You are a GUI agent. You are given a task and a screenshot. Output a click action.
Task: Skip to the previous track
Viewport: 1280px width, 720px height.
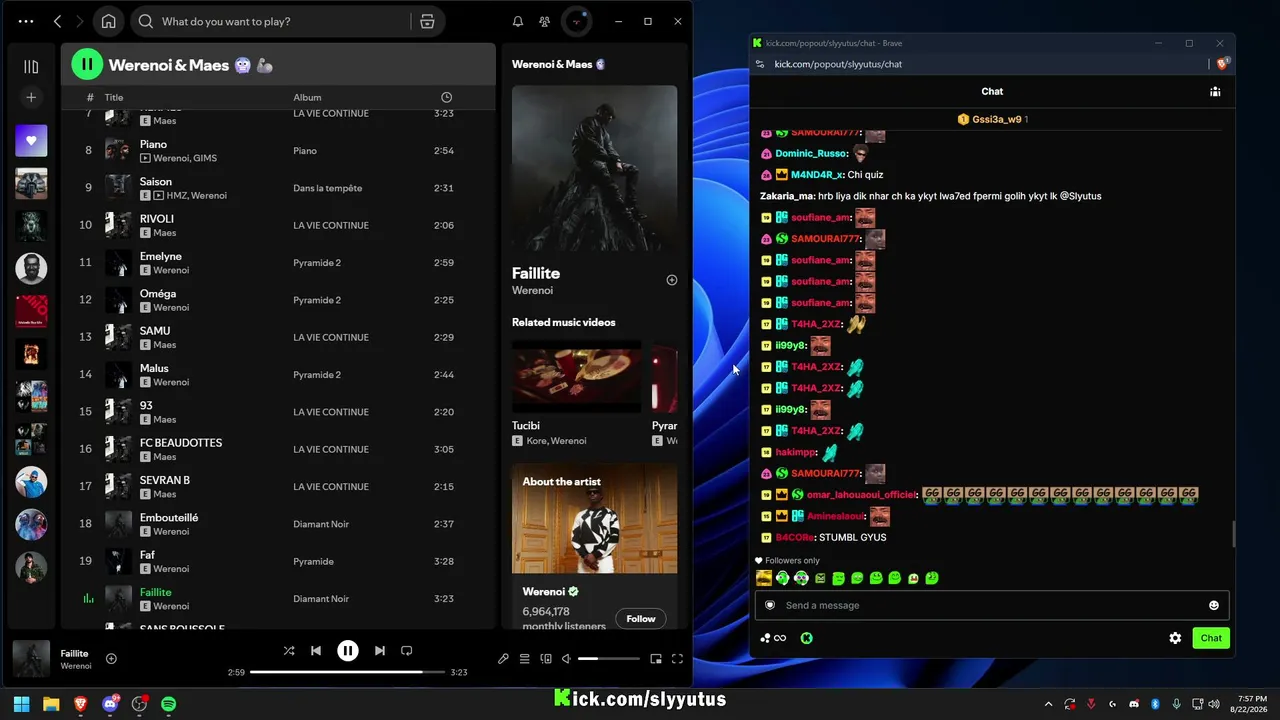coord(316,651)
